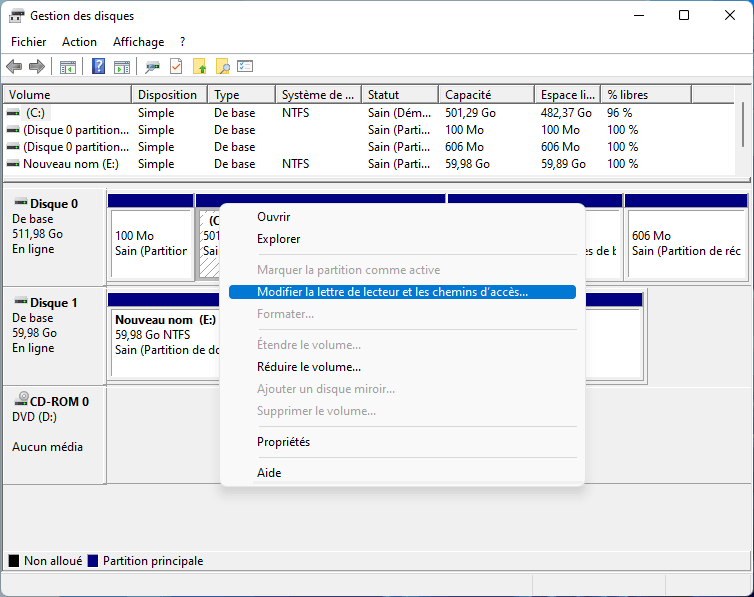Click the folder with magnifier icon
The width and height of the screenshot is (754, 597).
[x=222, y=67]
